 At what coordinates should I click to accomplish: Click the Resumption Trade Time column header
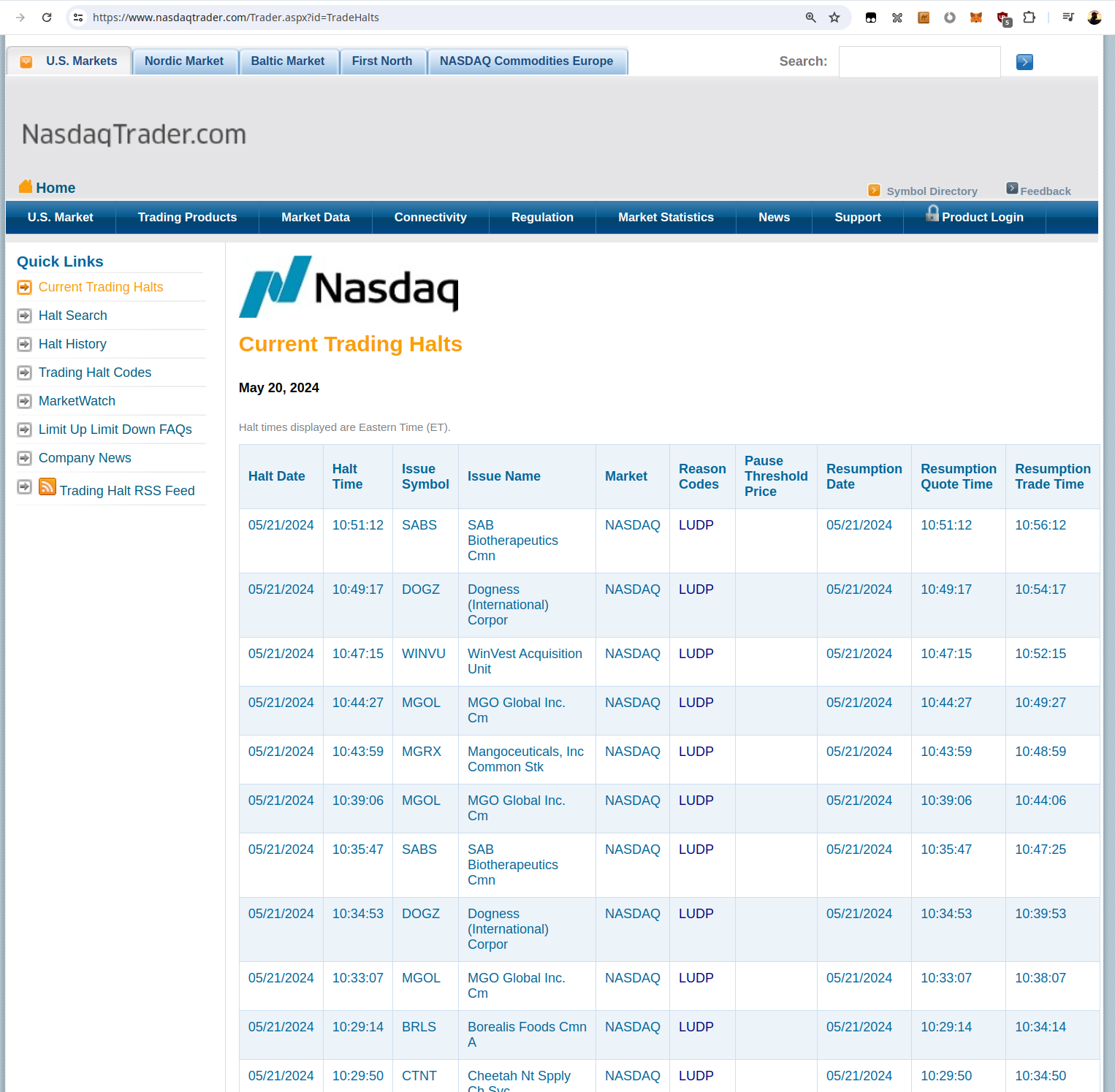(1053, 476)
